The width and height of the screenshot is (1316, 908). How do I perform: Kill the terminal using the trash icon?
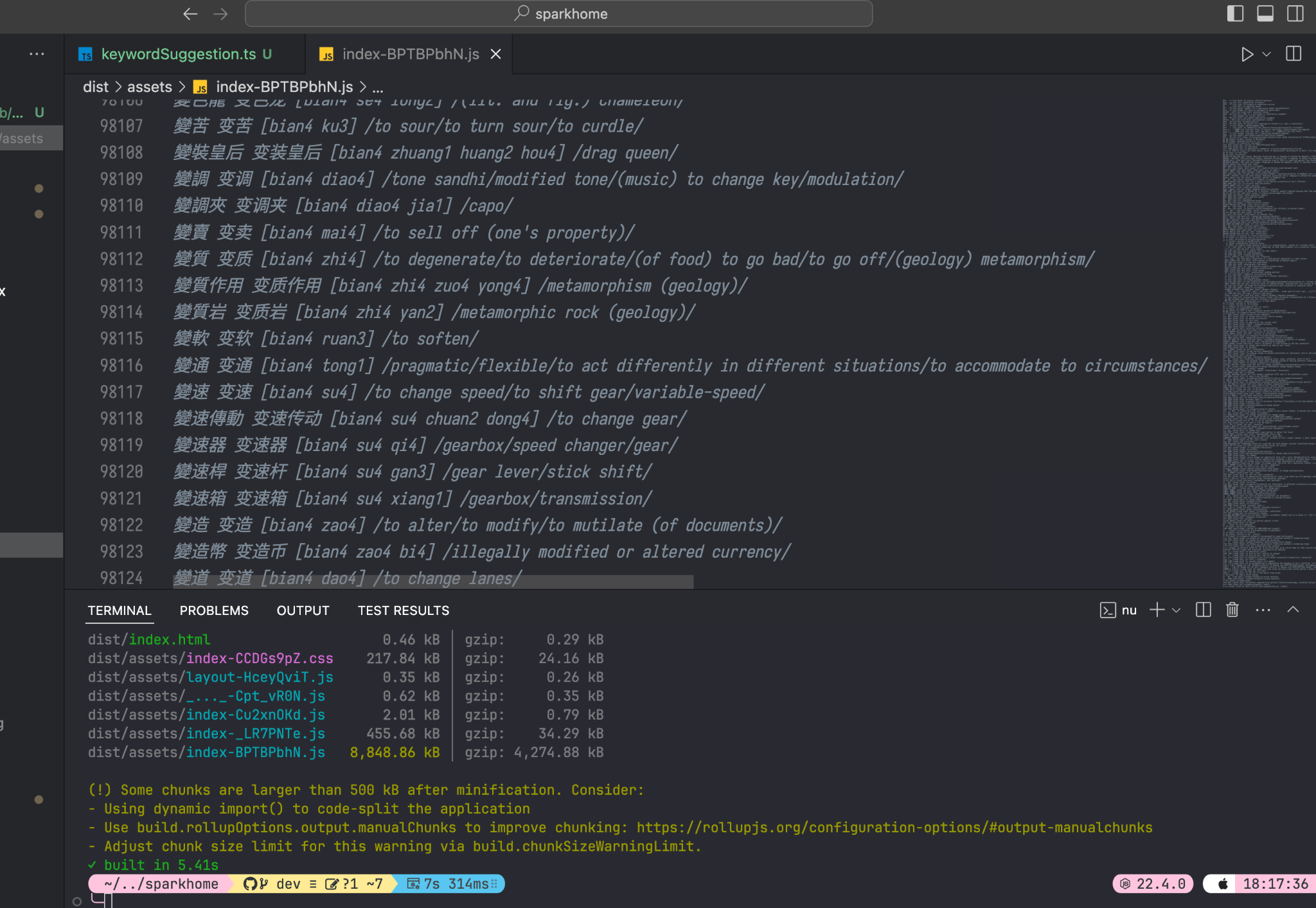[x=1232, y=610]
